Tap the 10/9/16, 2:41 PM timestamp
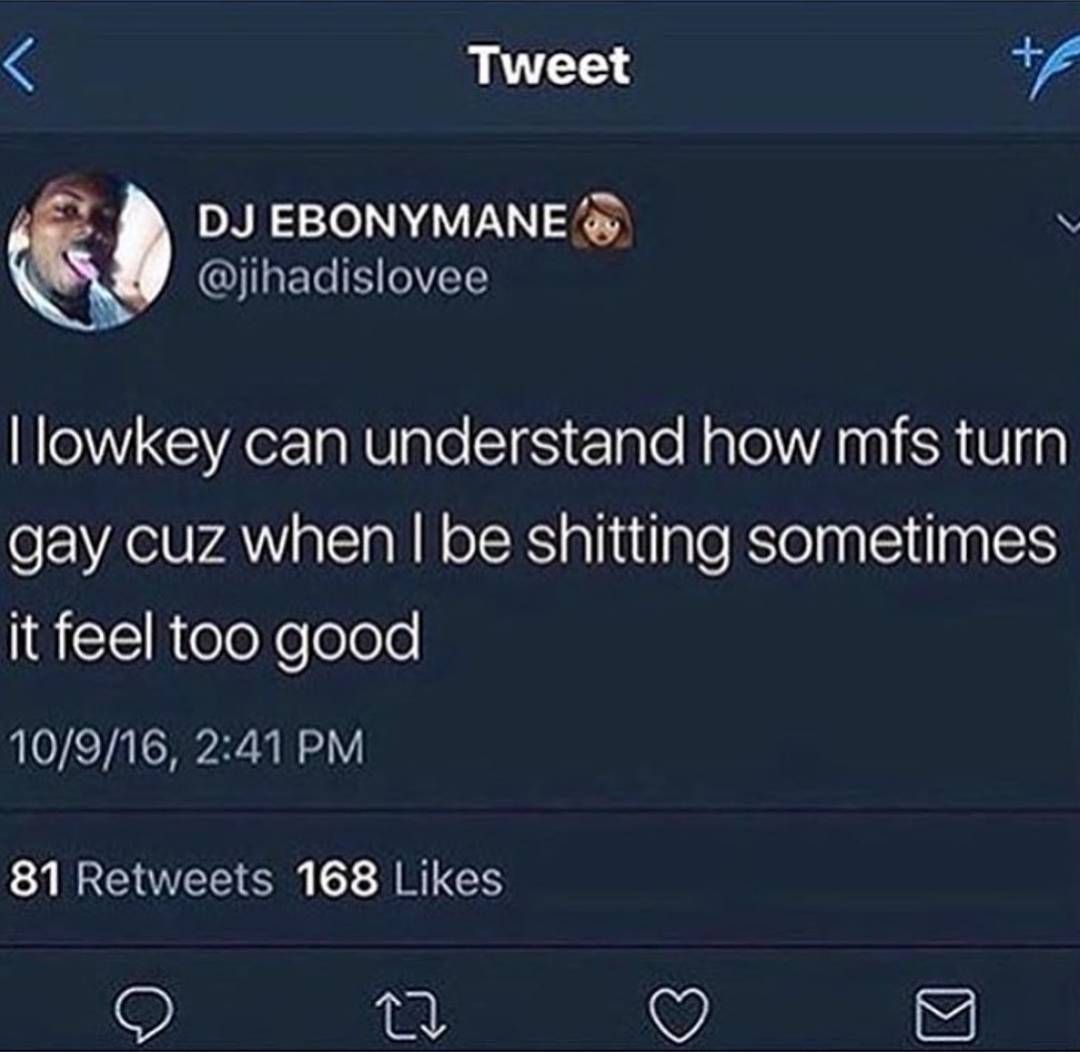The image size is (1080, 1052). [185, 747]
